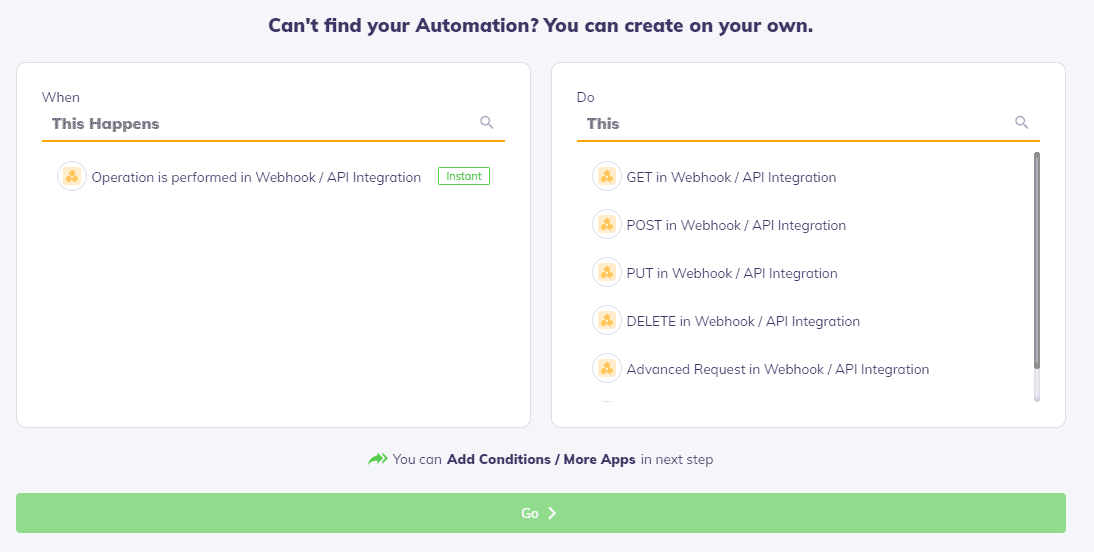Click the Instant badge on trigger

(464, 177)
